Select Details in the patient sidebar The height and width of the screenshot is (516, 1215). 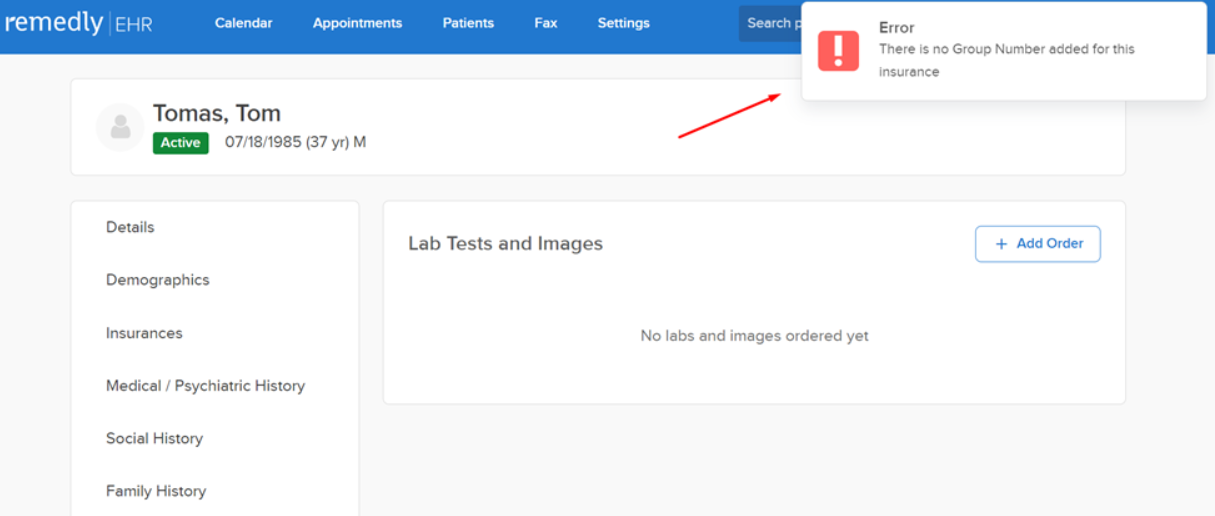tap(130, 227)
